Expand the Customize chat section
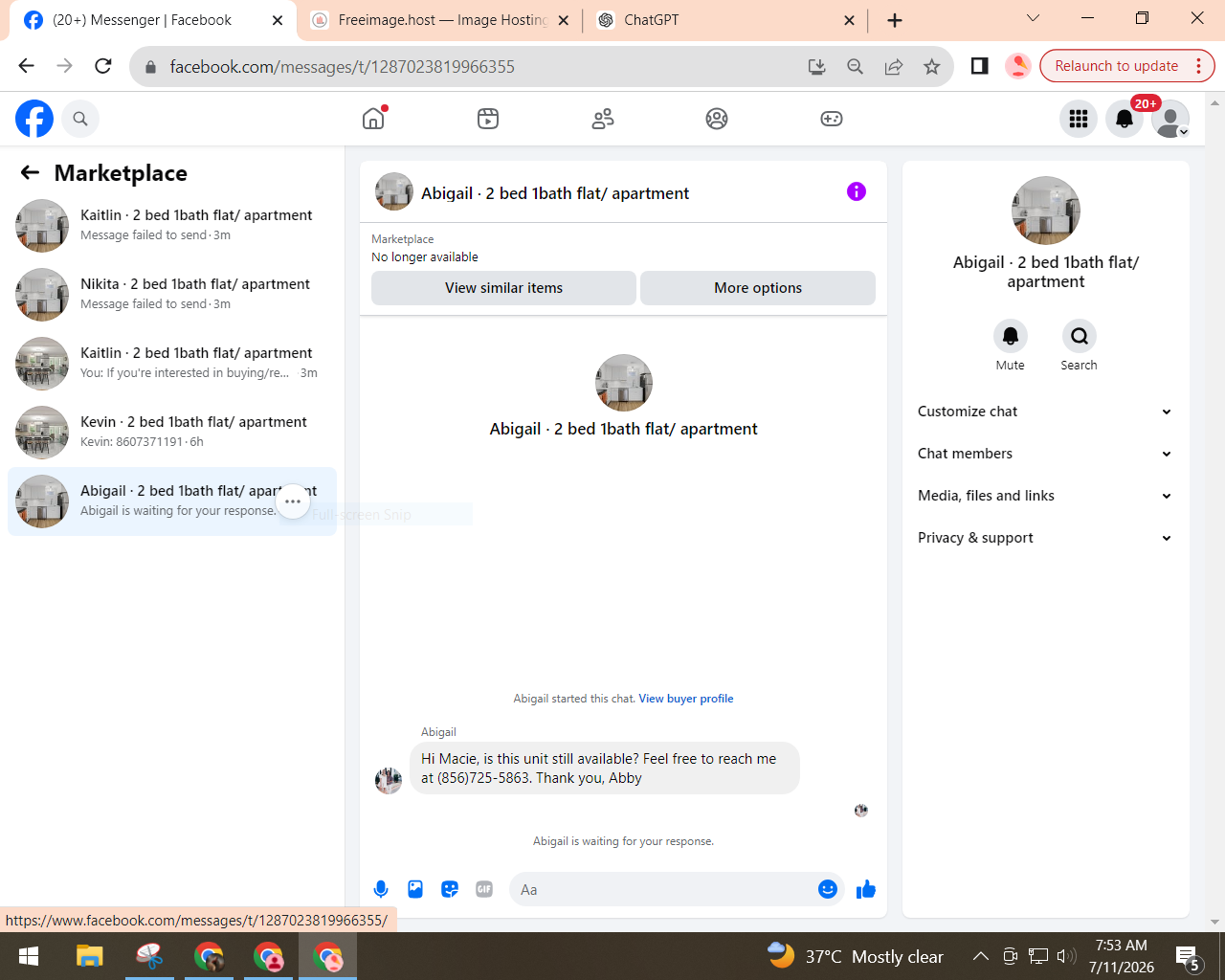The image size is (1225, 980). click(1045, 412)
